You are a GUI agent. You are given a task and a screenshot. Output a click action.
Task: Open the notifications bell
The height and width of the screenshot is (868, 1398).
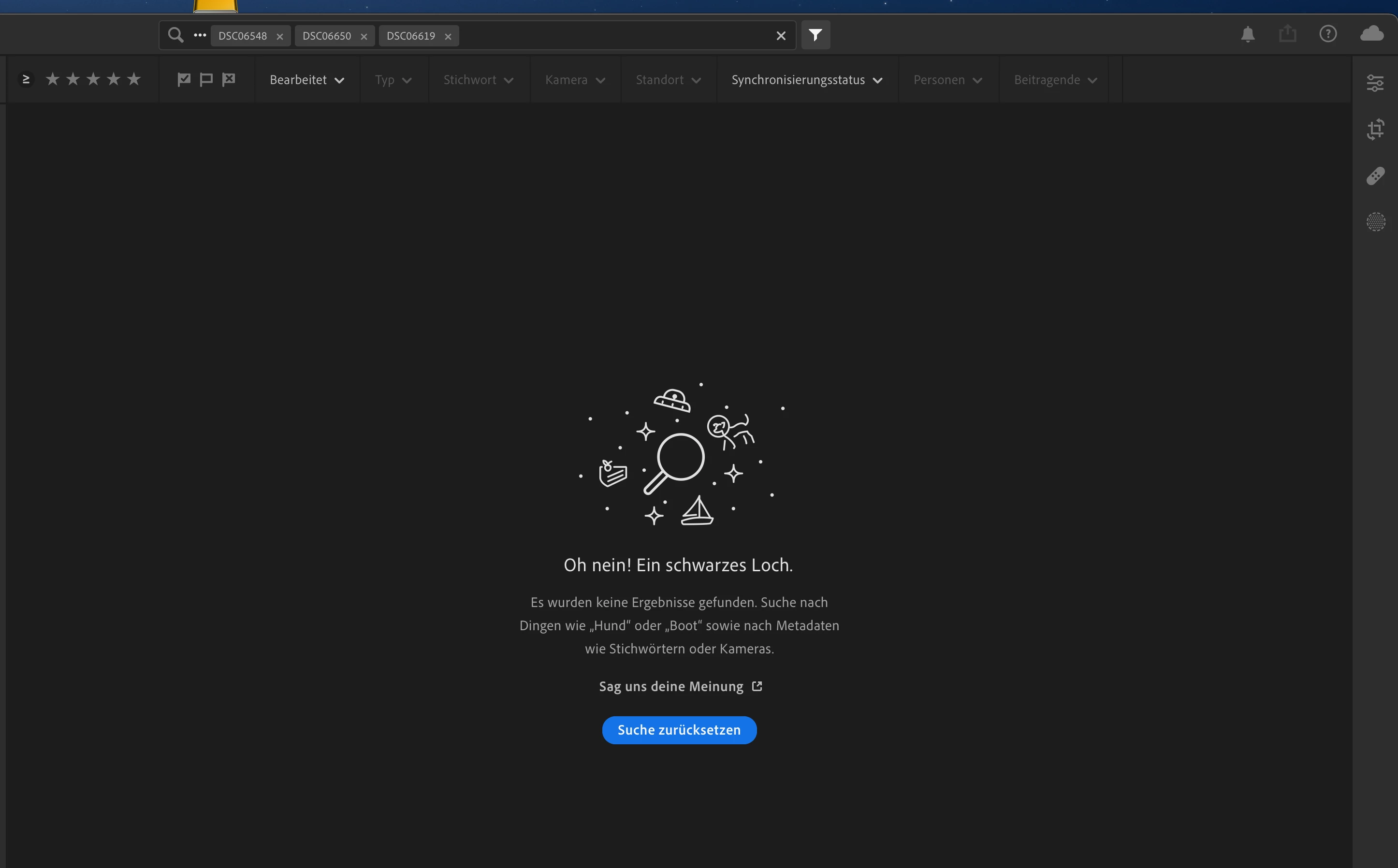tap(1248, 34)
